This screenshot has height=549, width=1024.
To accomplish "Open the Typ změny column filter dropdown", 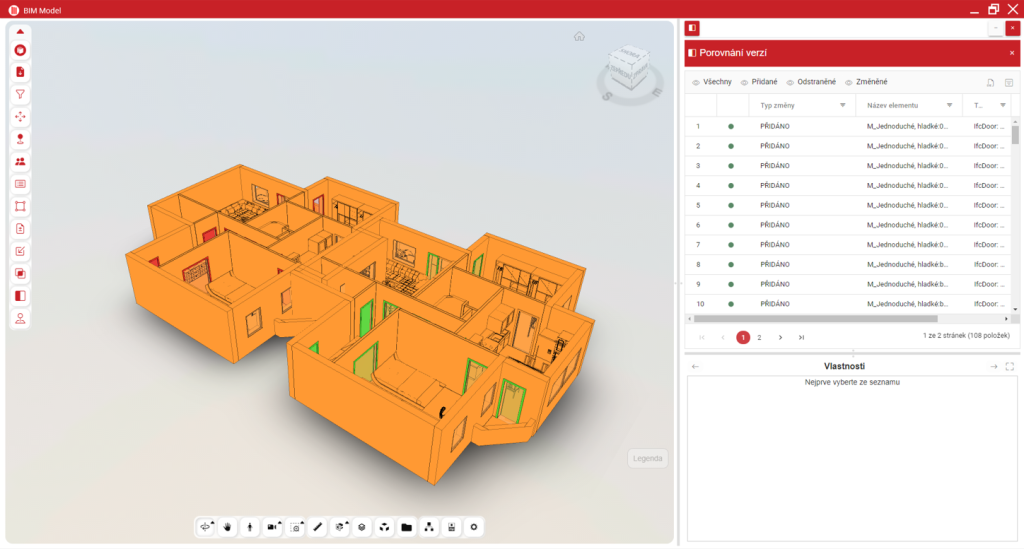I will (x=843, y=105).
